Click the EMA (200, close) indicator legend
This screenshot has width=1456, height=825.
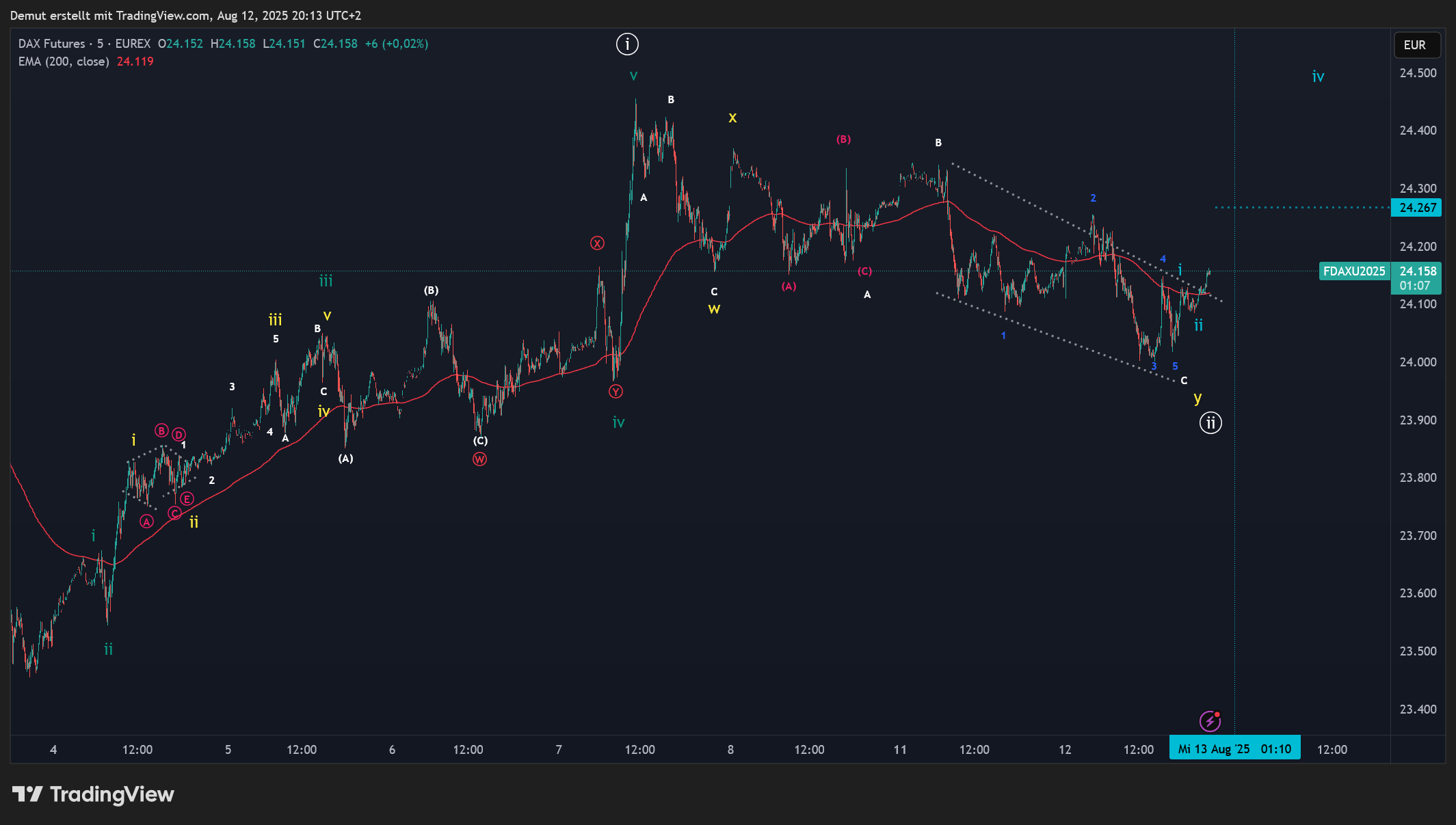pyautogui.click(x=64, y=62)
